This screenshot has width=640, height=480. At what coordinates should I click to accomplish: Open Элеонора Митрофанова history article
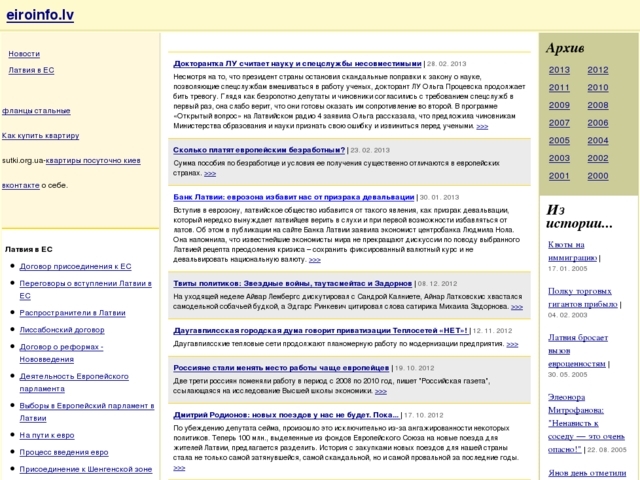tap(586, 423)
